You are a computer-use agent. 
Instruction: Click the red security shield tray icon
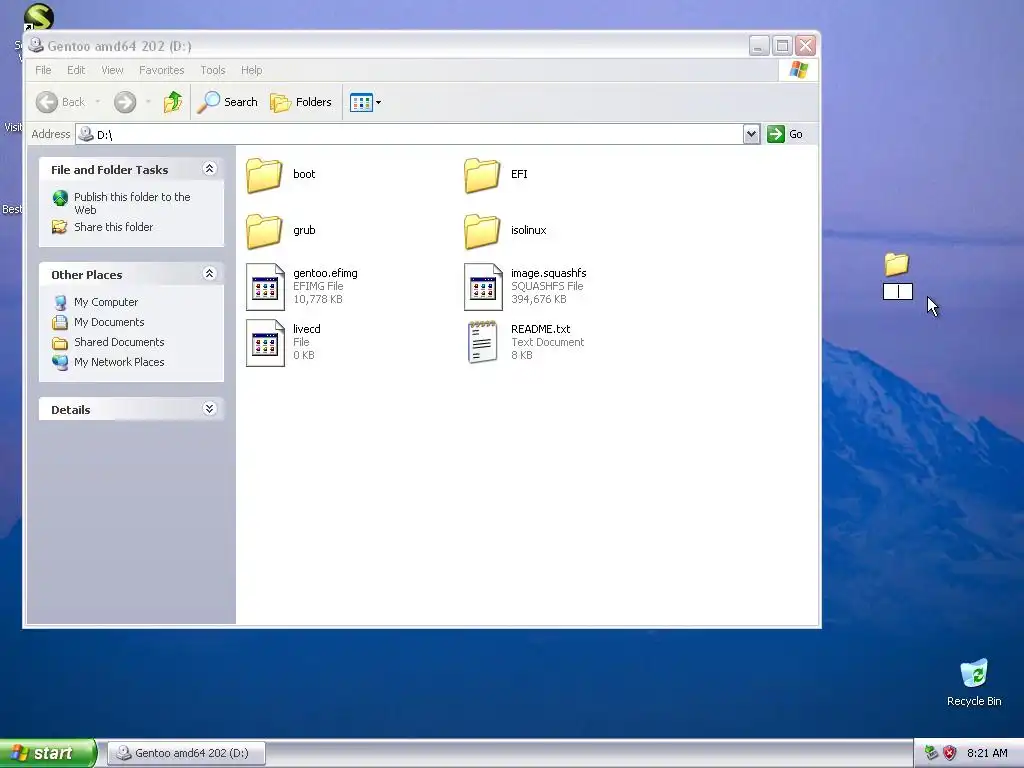click(950, 753)
